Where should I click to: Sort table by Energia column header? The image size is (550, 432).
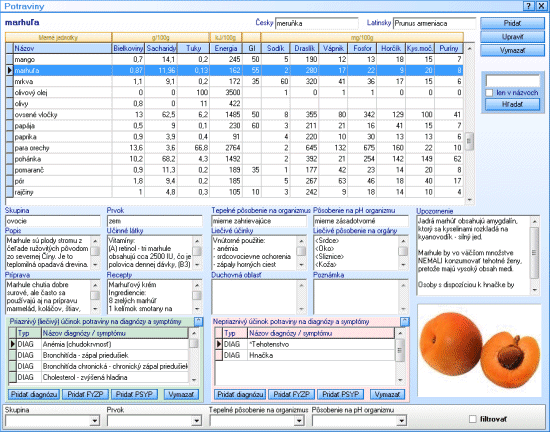click(226, 48)
